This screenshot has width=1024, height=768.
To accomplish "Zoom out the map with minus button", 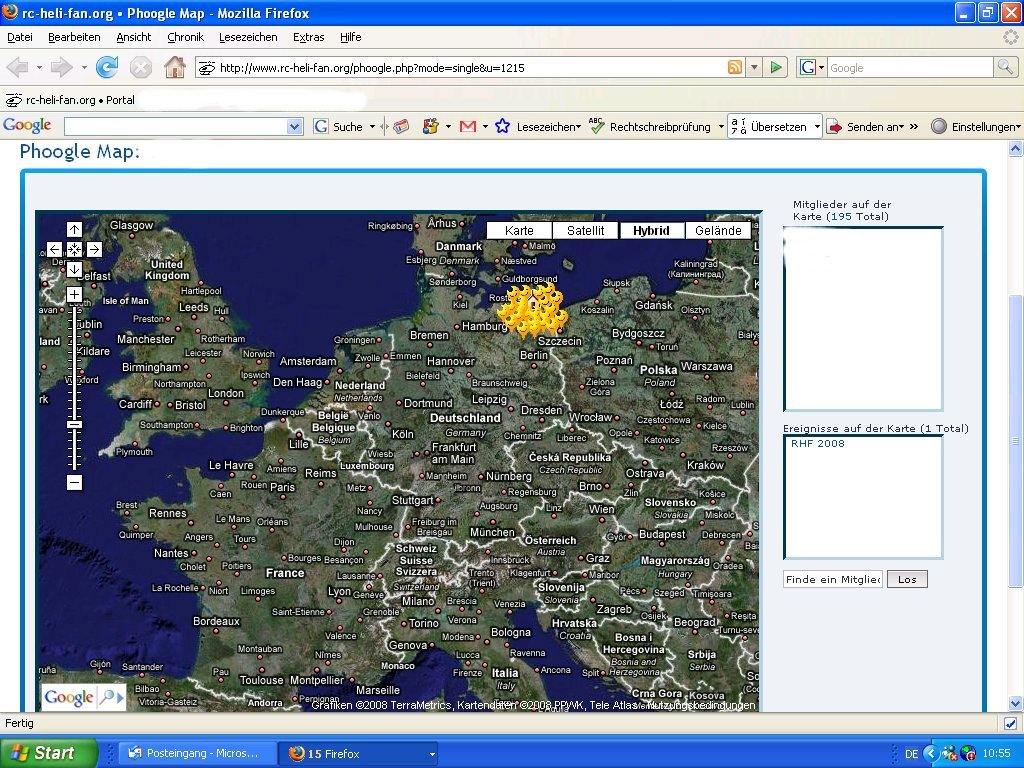I will (74, 483).
